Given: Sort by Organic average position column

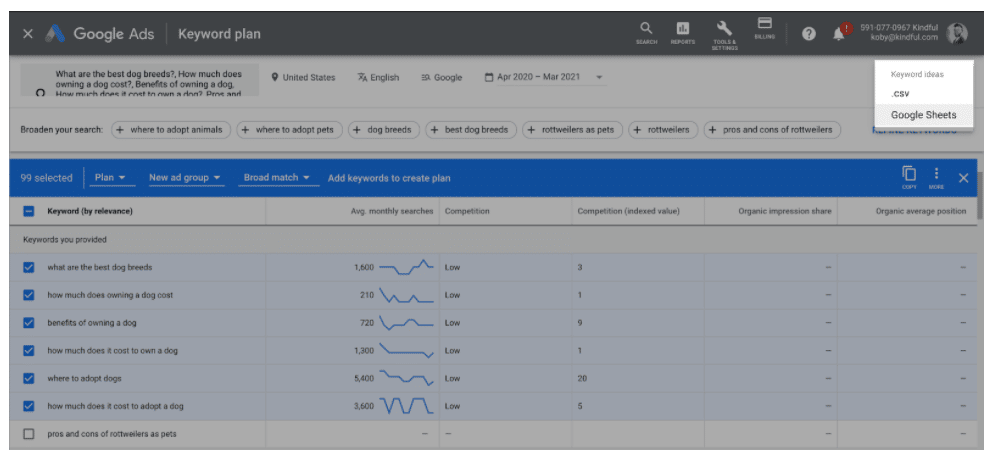Looking at the screenshot, I should [921, 211].
